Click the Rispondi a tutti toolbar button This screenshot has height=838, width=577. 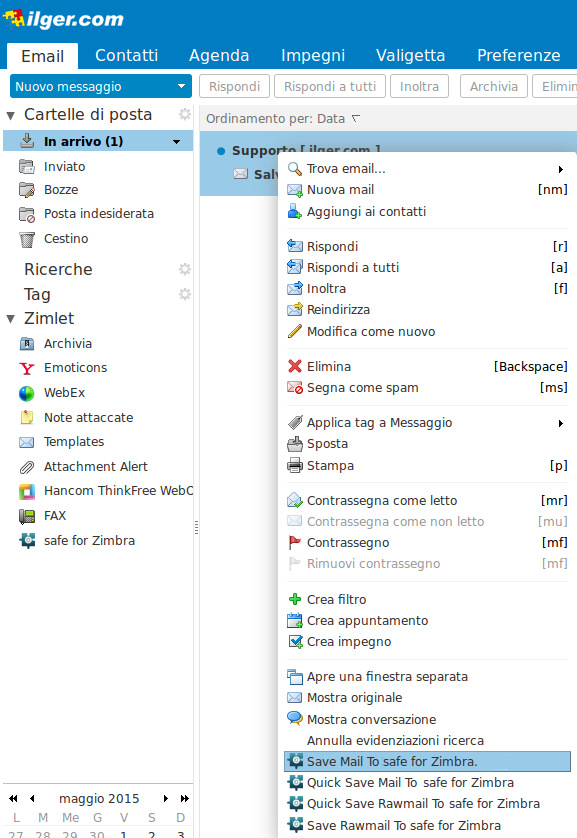pos(330,86)
